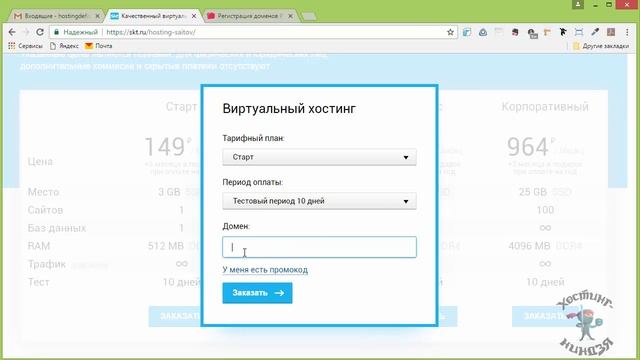Click the grey rounded-triangle extension icon
Screen dimensions: 640x360
(x=483, y=32)
